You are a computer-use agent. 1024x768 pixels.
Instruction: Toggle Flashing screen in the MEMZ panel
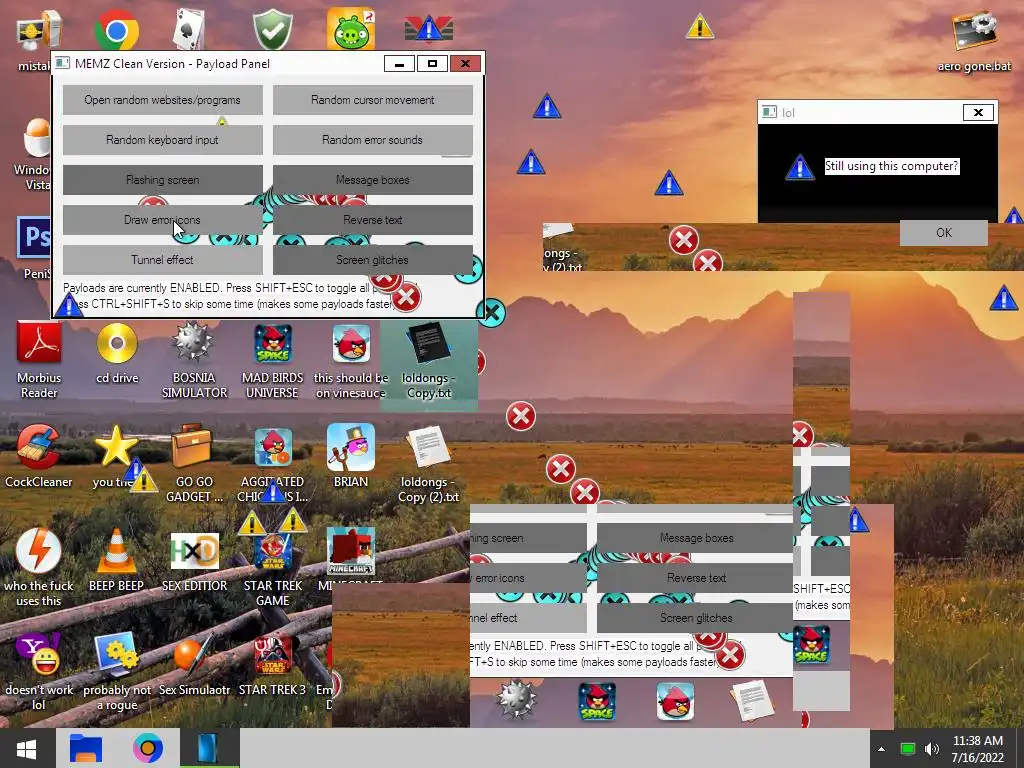[163, 180]
